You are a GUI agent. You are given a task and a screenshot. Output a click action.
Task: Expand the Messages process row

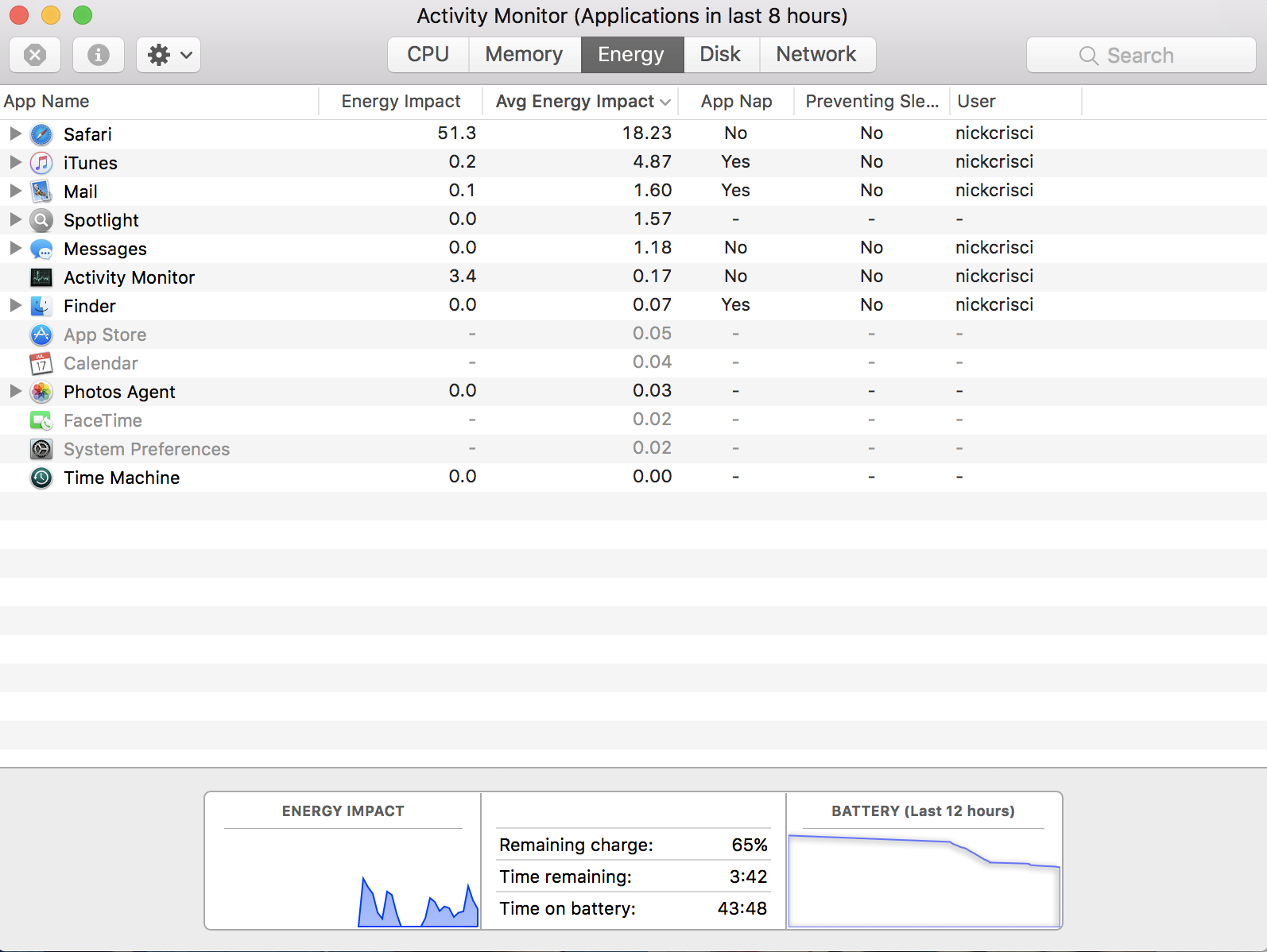15,248
